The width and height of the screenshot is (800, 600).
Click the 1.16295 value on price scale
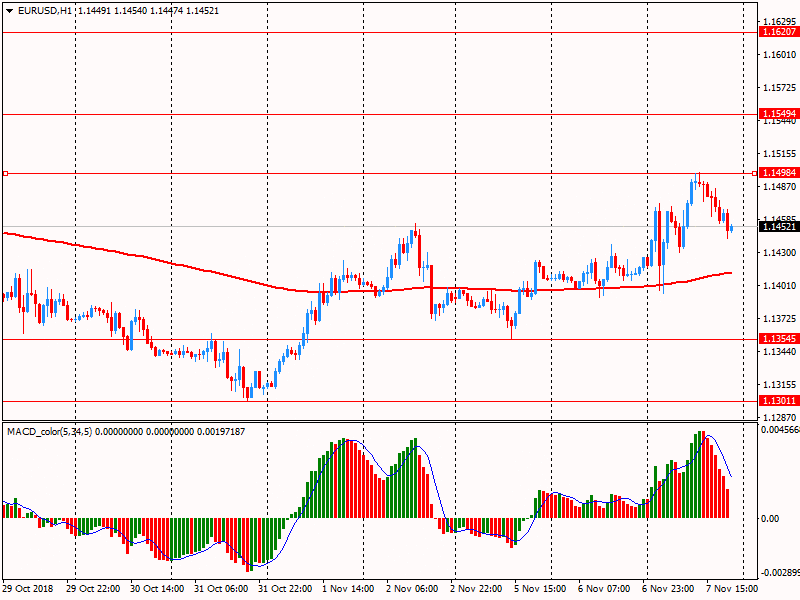pyautogui.click(x=778, y=21)
